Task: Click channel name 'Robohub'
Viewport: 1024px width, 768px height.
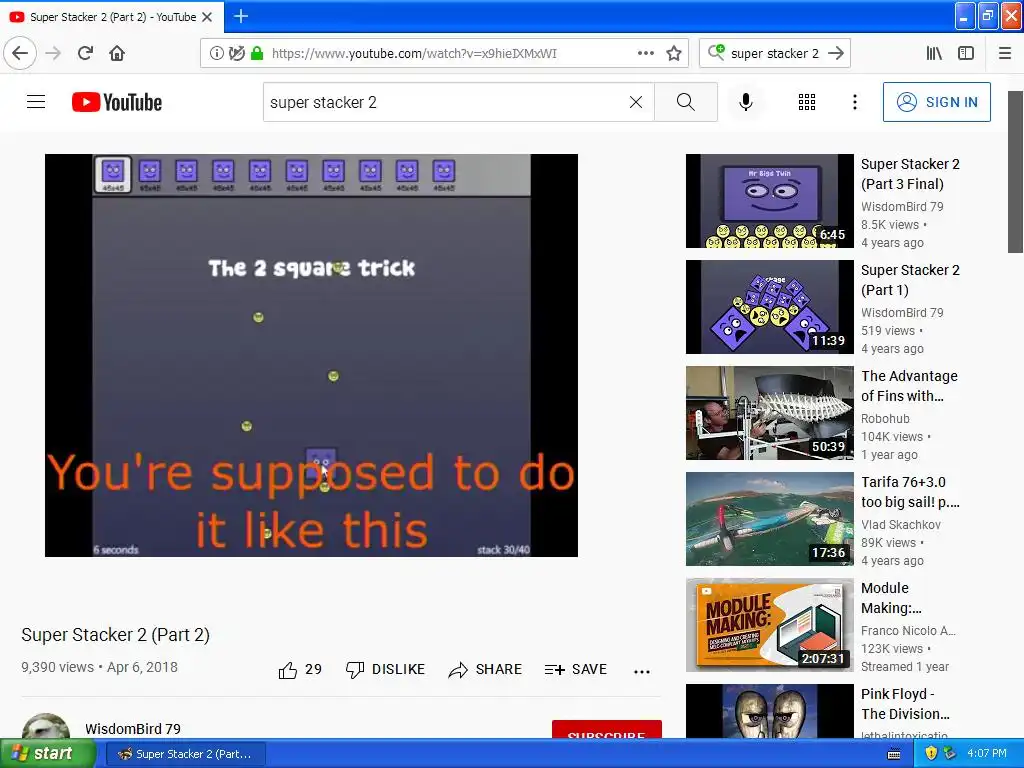Action: pos(885,419)
